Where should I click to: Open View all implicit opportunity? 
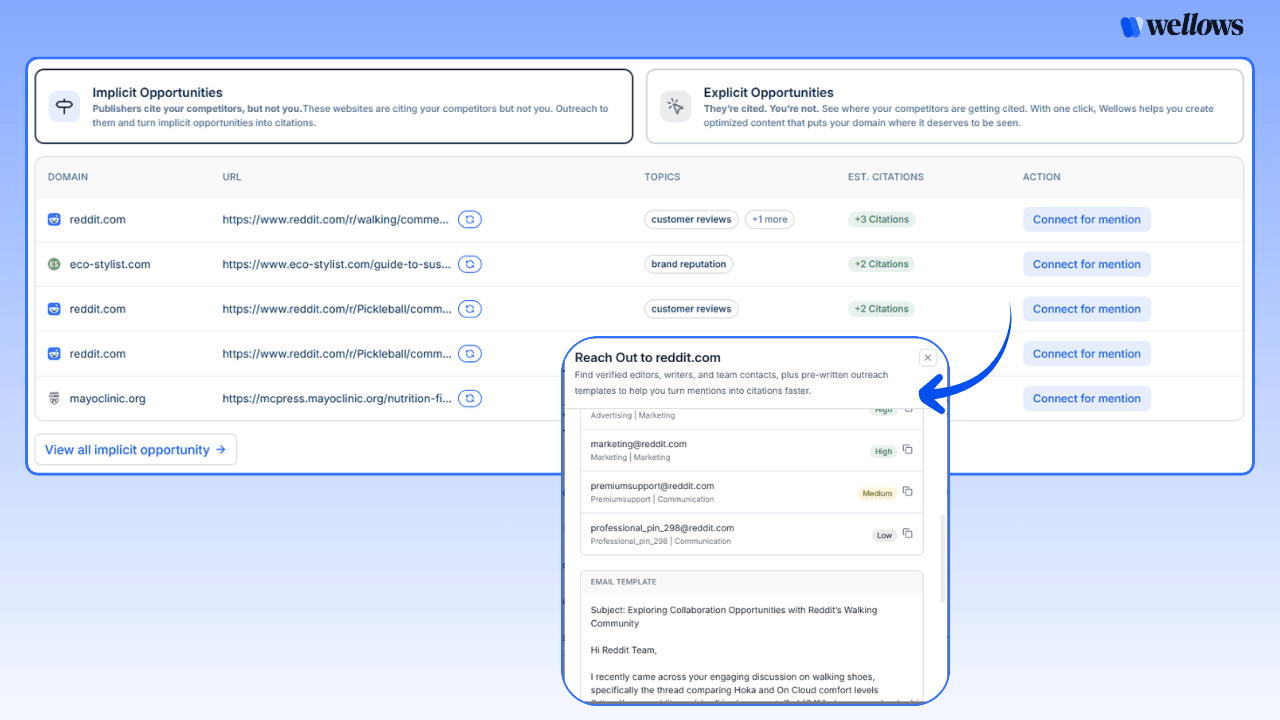136,450
